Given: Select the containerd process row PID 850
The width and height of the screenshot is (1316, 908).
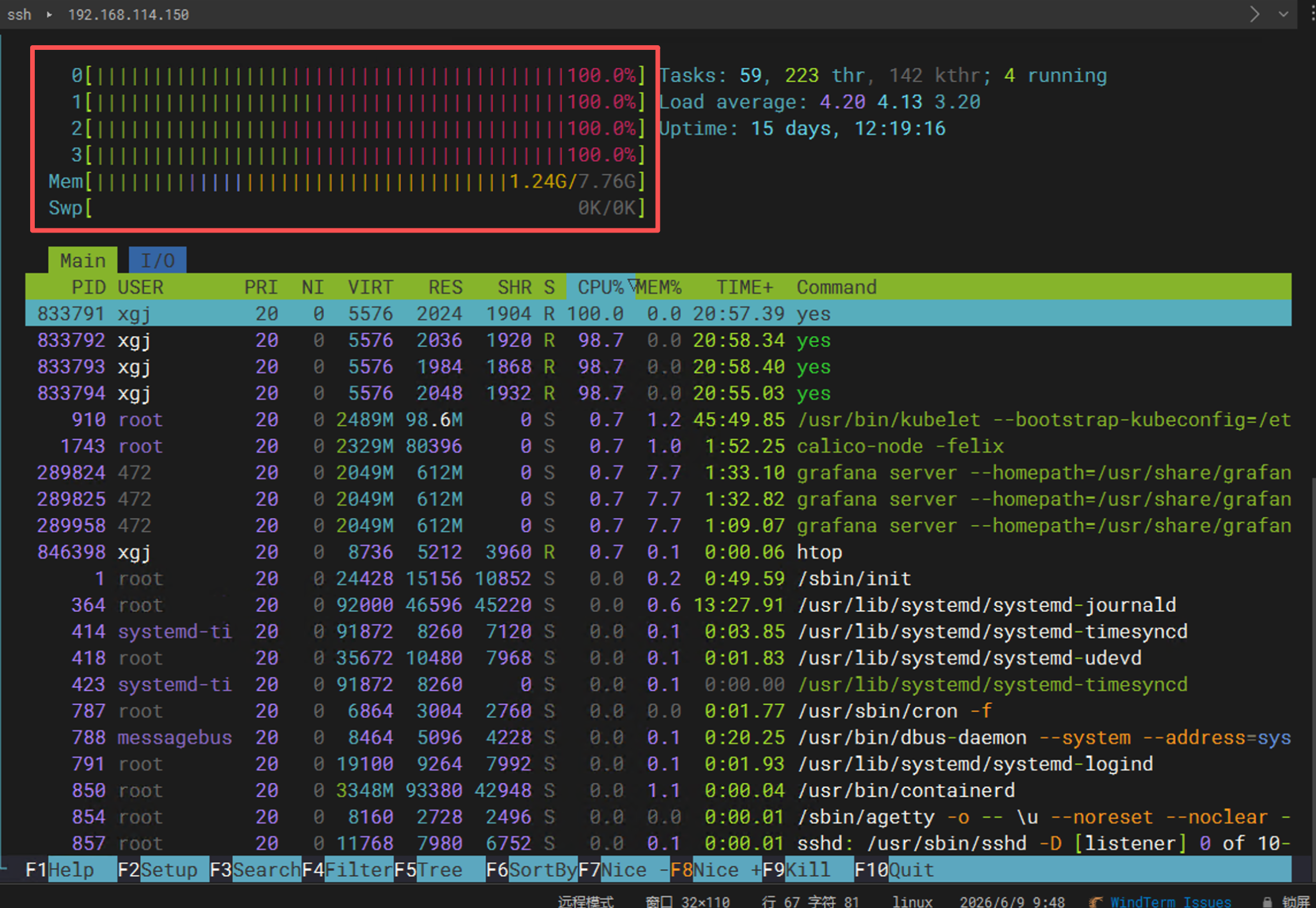Looking at the screenshot, I should tap(658, 790).
